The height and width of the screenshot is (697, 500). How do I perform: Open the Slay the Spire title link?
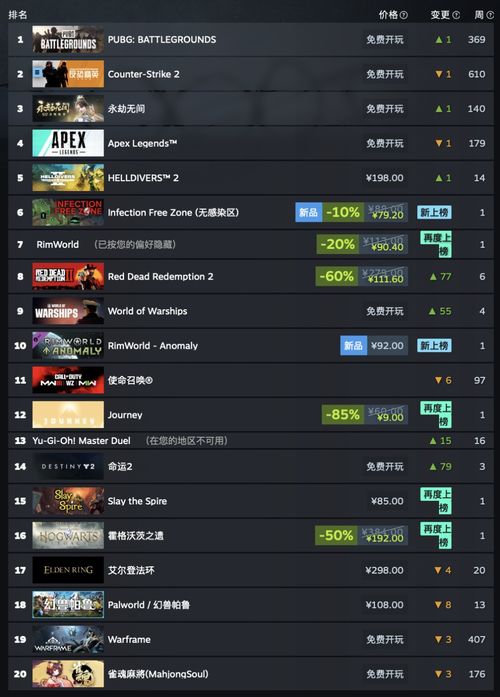pyautogui.click(x=137, y=501)
